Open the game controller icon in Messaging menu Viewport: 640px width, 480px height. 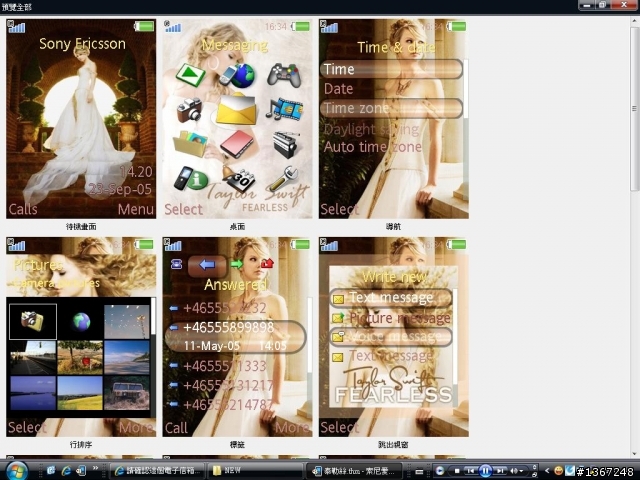tap(284, 75)
